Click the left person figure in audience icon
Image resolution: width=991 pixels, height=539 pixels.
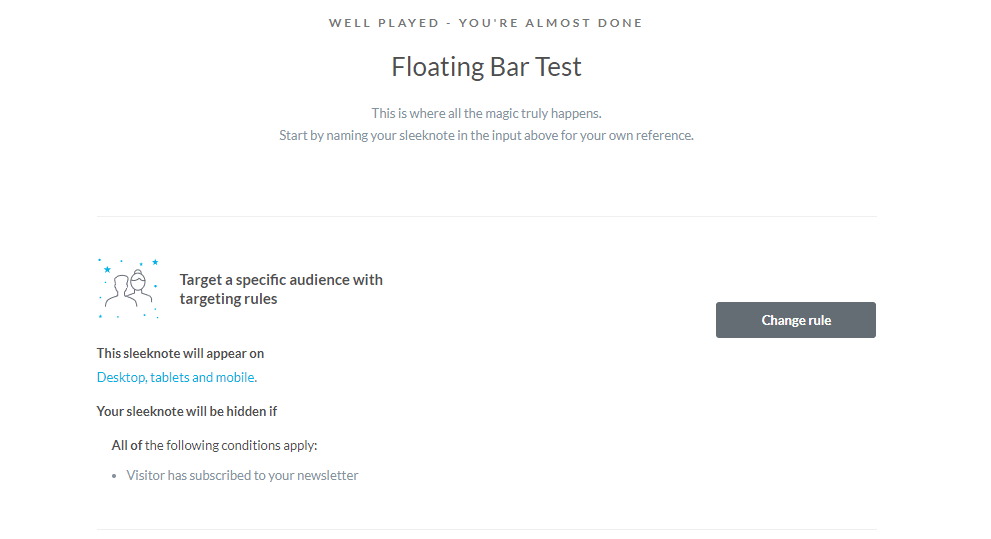[119, 291]
